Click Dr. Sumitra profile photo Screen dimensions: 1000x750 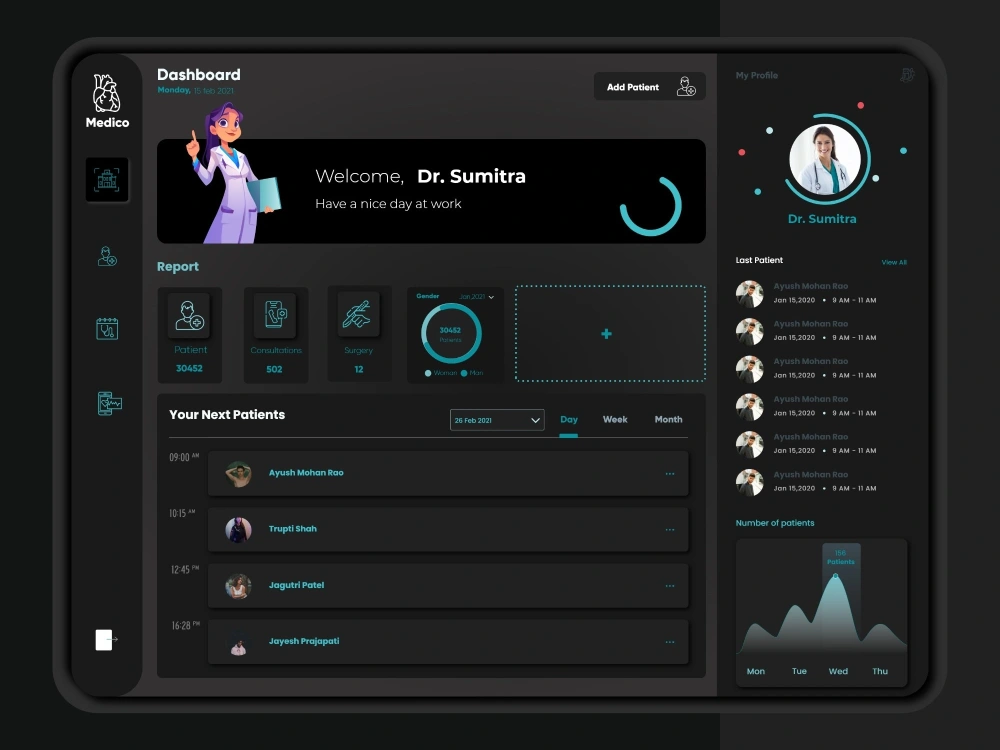825,159
